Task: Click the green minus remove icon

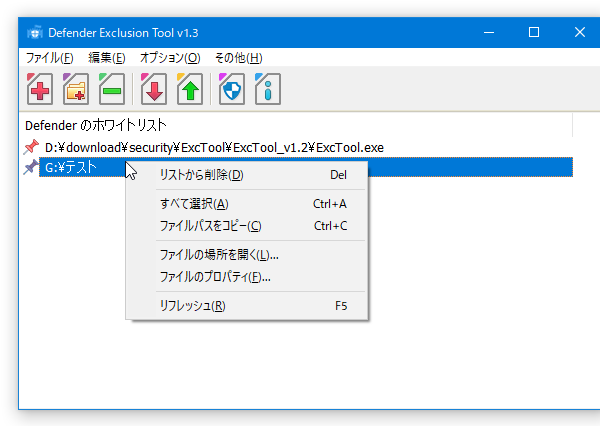Action: [111, 89]
